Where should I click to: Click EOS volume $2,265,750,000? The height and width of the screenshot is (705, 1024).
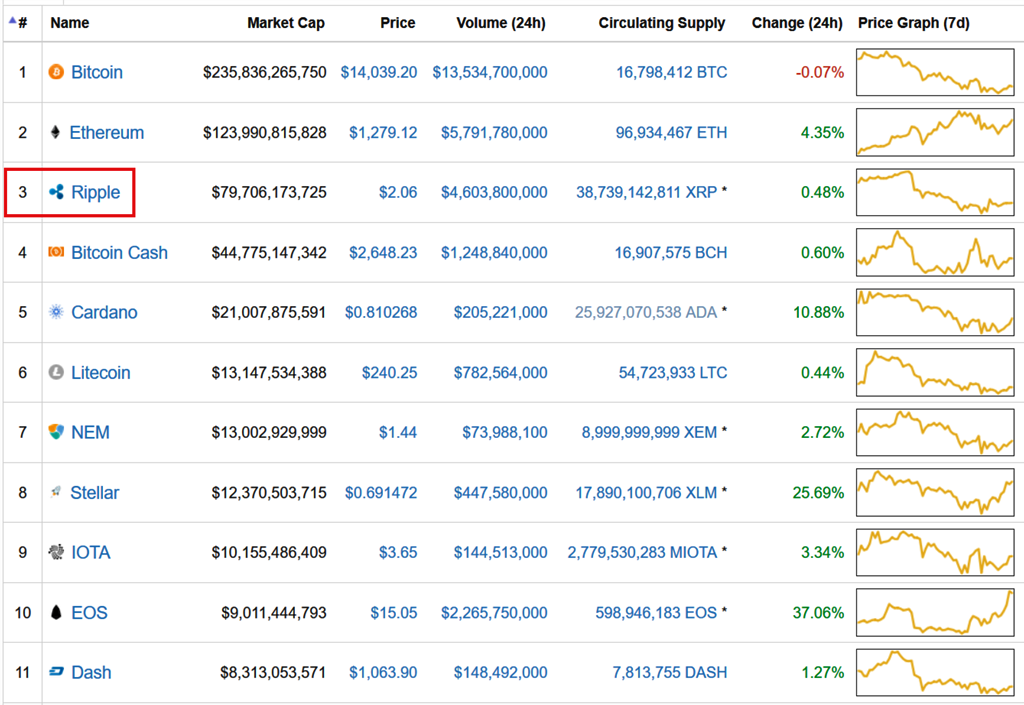[x=494, y=613]
